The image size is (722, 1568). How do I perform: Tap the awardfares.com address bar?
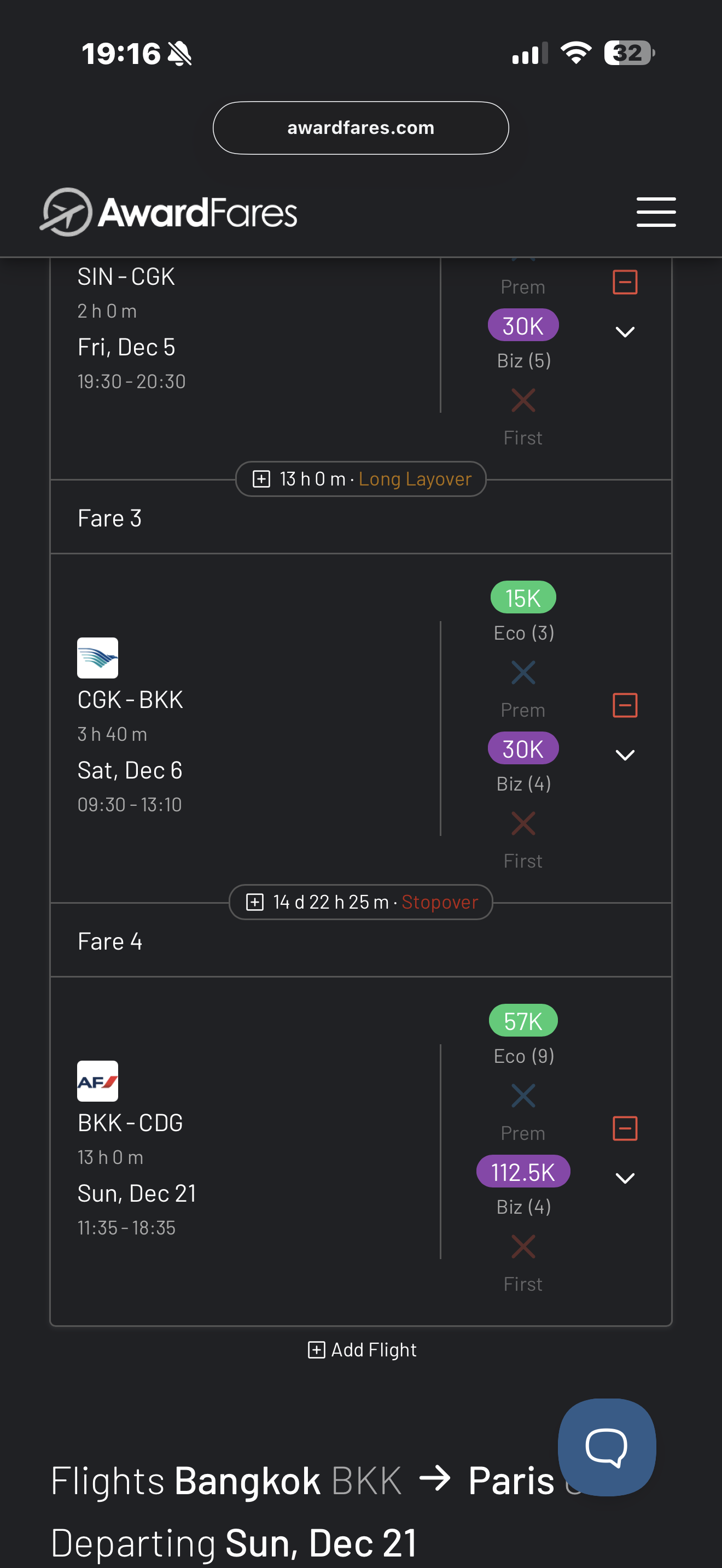pyautogui.click(x=360, y=128)
